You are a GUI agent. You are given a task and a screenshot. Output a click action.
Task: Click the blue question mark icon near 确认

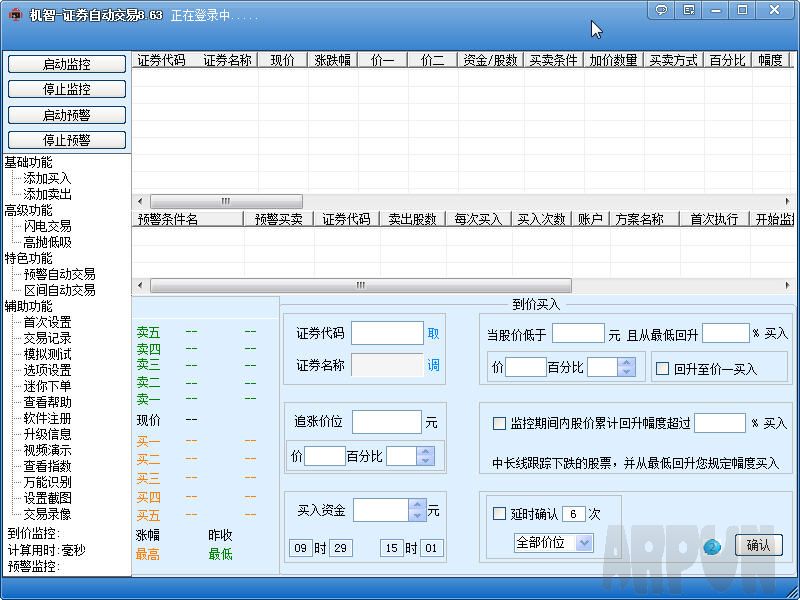[710, 547]
